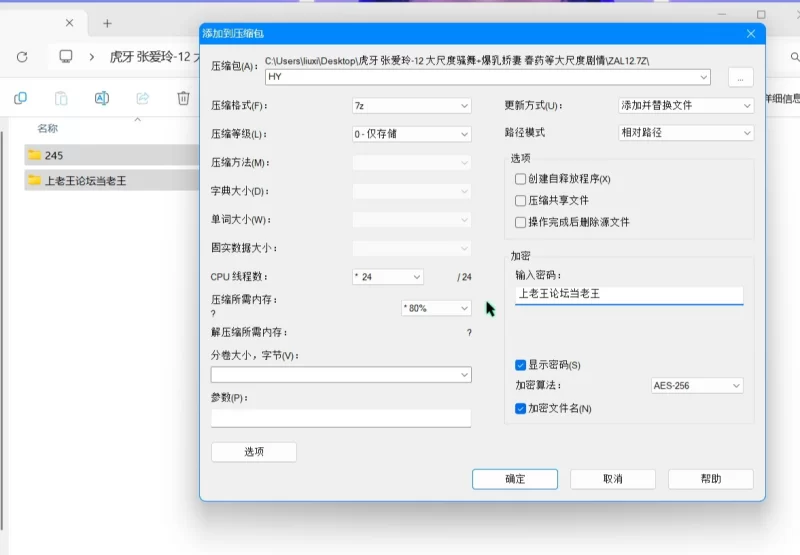Click the 详细信息 pane button in Explorer
The height and width of the screenshot is (555, 800).
pos(782,98)
